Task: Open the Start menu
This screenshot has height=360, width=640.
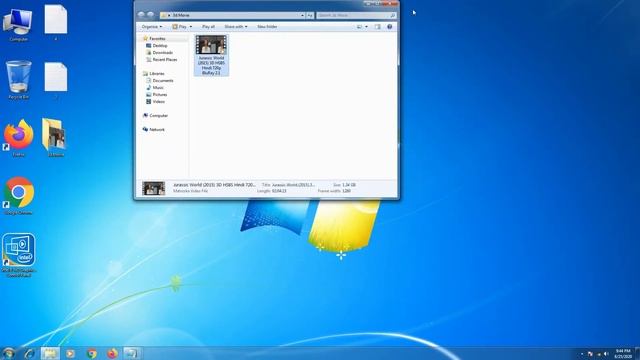Action: pyautogui.click(x=9, y=353)
